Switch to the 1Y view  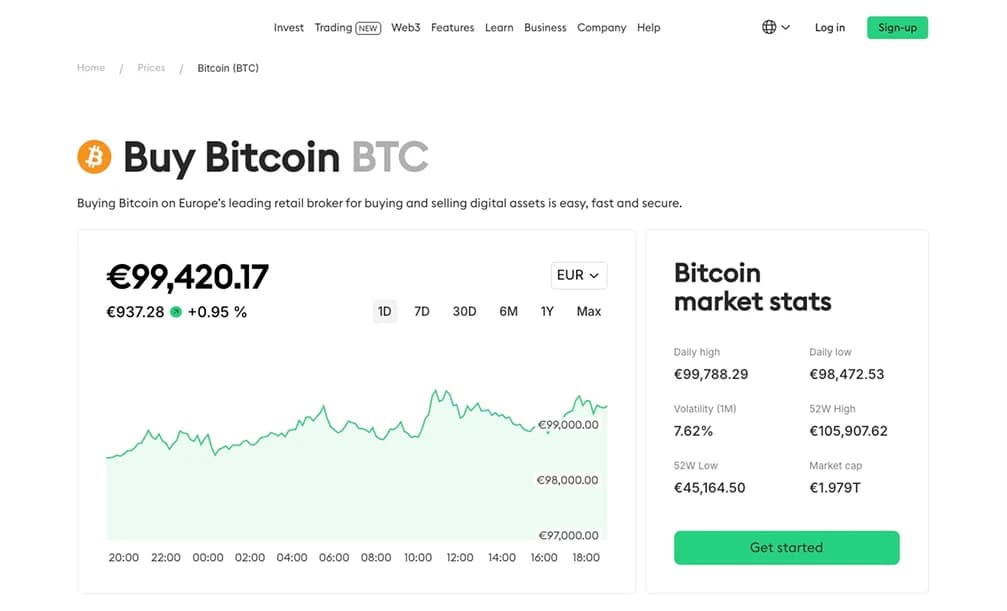coord(547,311)
